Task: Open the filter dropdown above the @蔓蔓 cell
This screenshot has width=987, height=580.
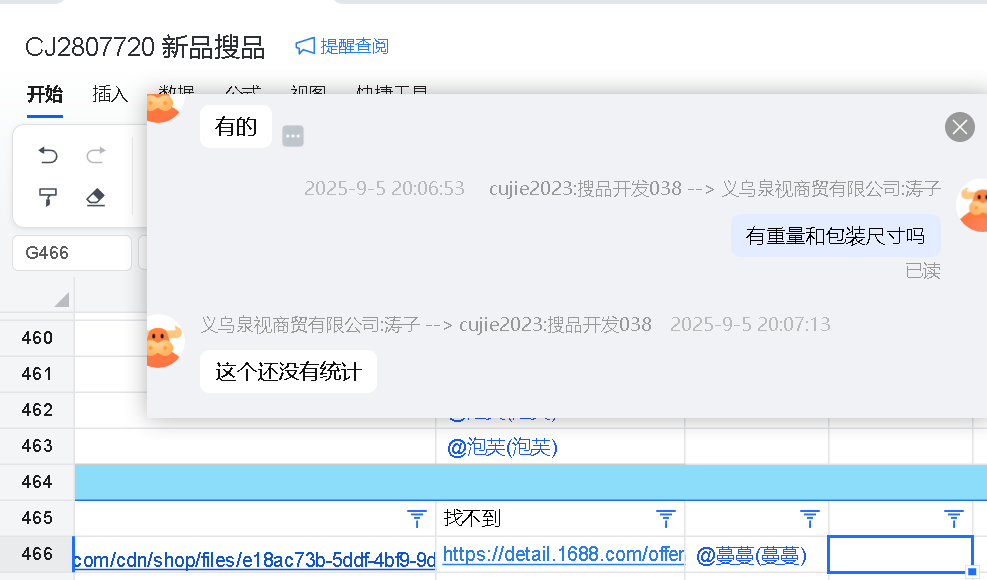Action: tap(810, 518)
